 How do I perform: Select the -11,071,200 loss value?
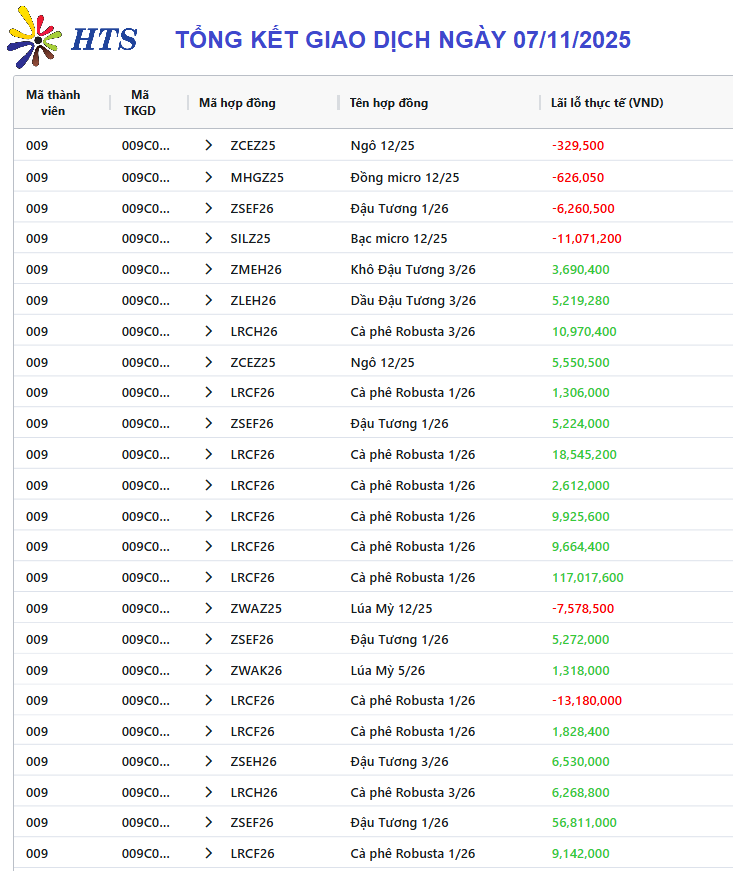[x=586, y=239]
